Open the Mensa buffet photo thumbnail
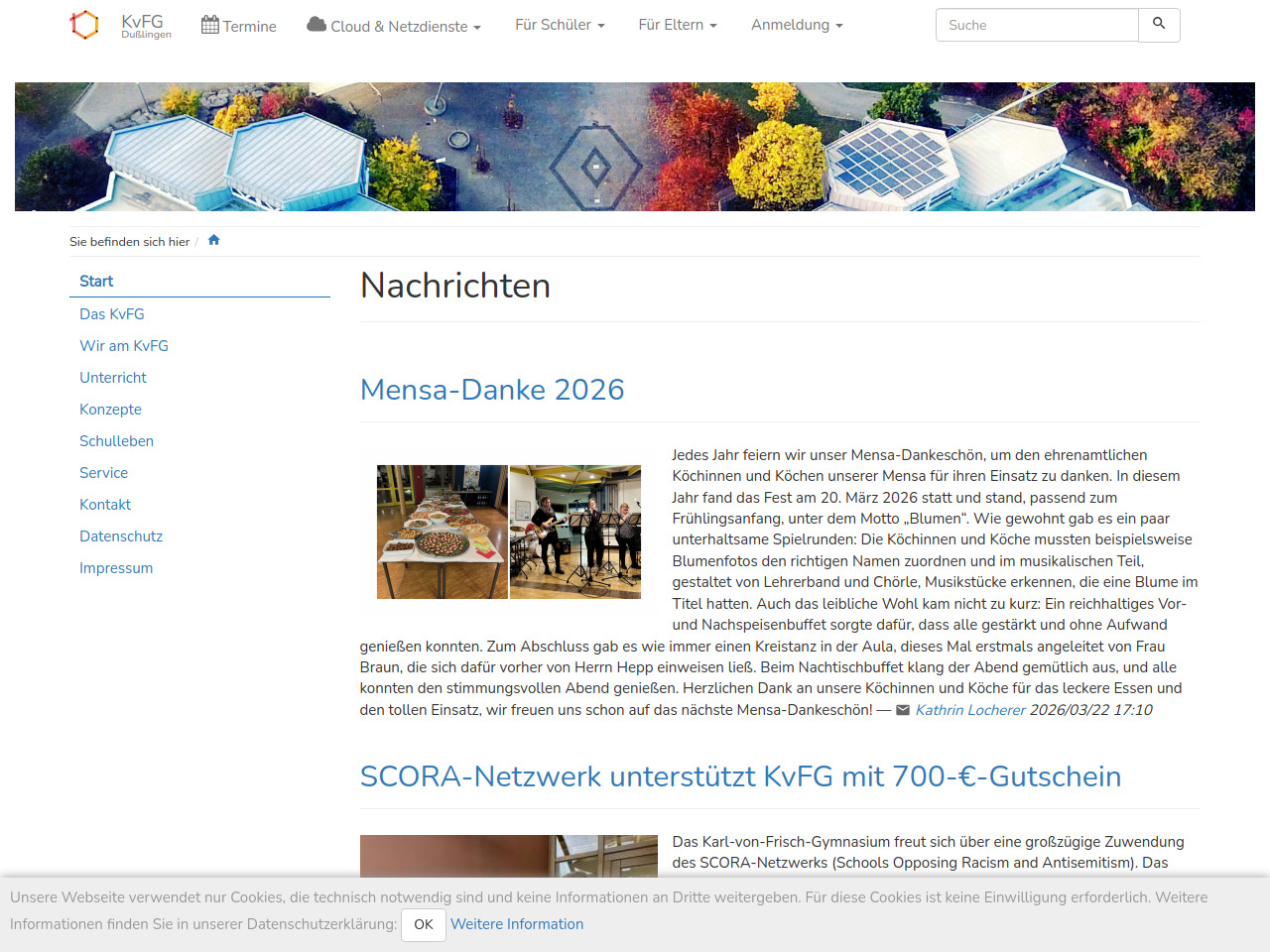 [x=443, y=532]
